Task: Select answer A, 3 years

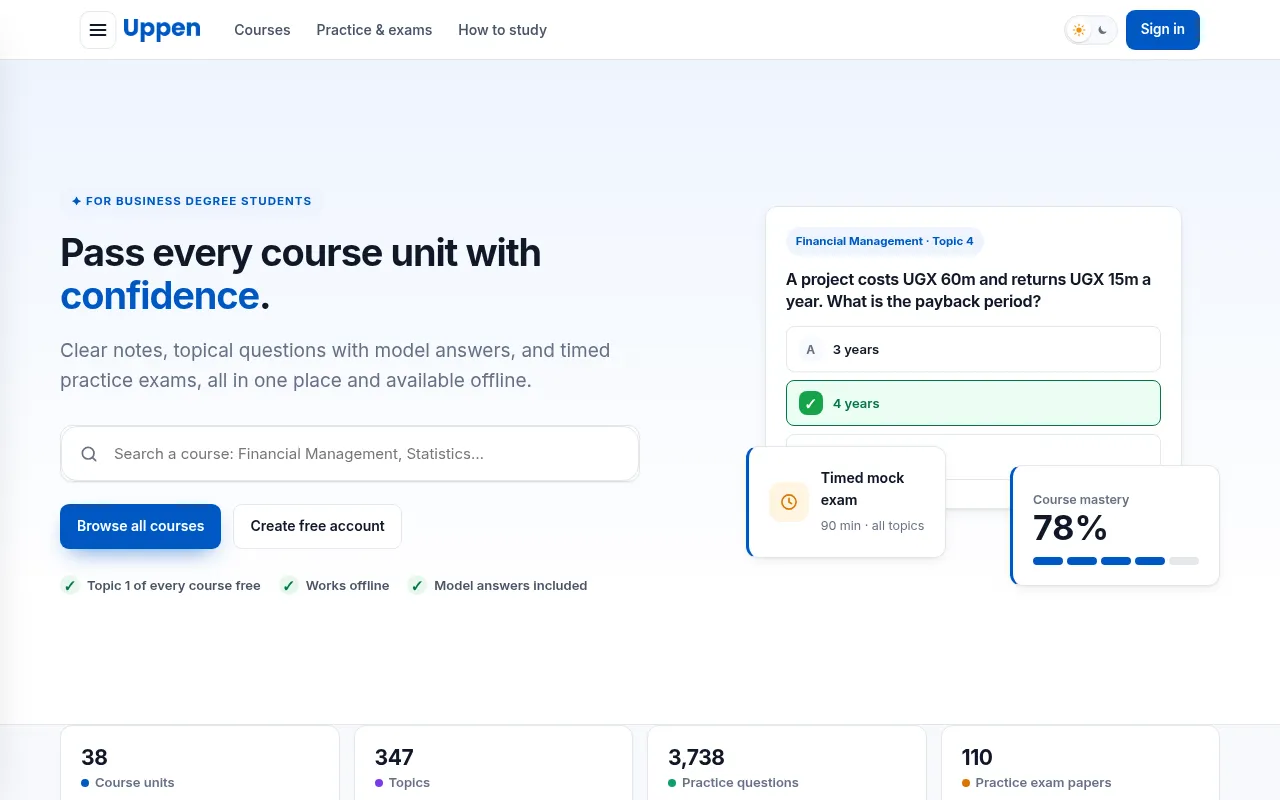Action: tap(973, 350)
